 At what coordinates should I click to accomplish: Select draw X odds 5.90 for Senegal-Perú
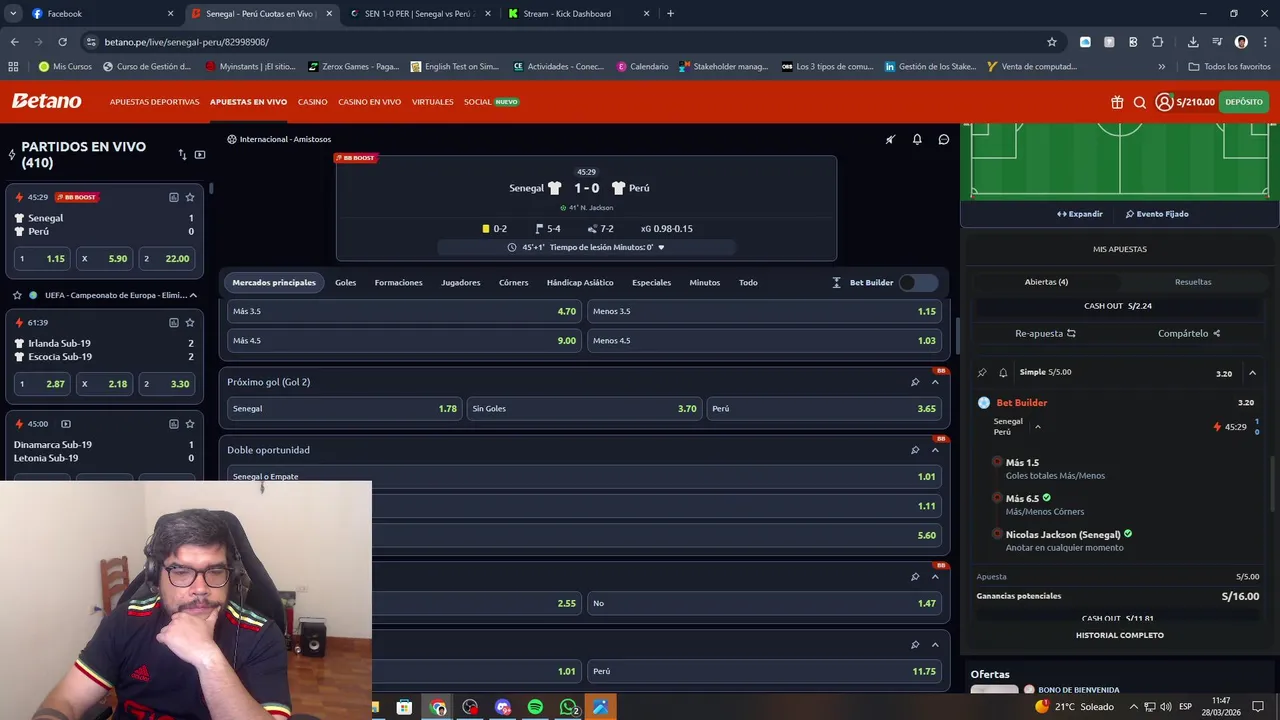pyautogui.click(x=104, y=258)
